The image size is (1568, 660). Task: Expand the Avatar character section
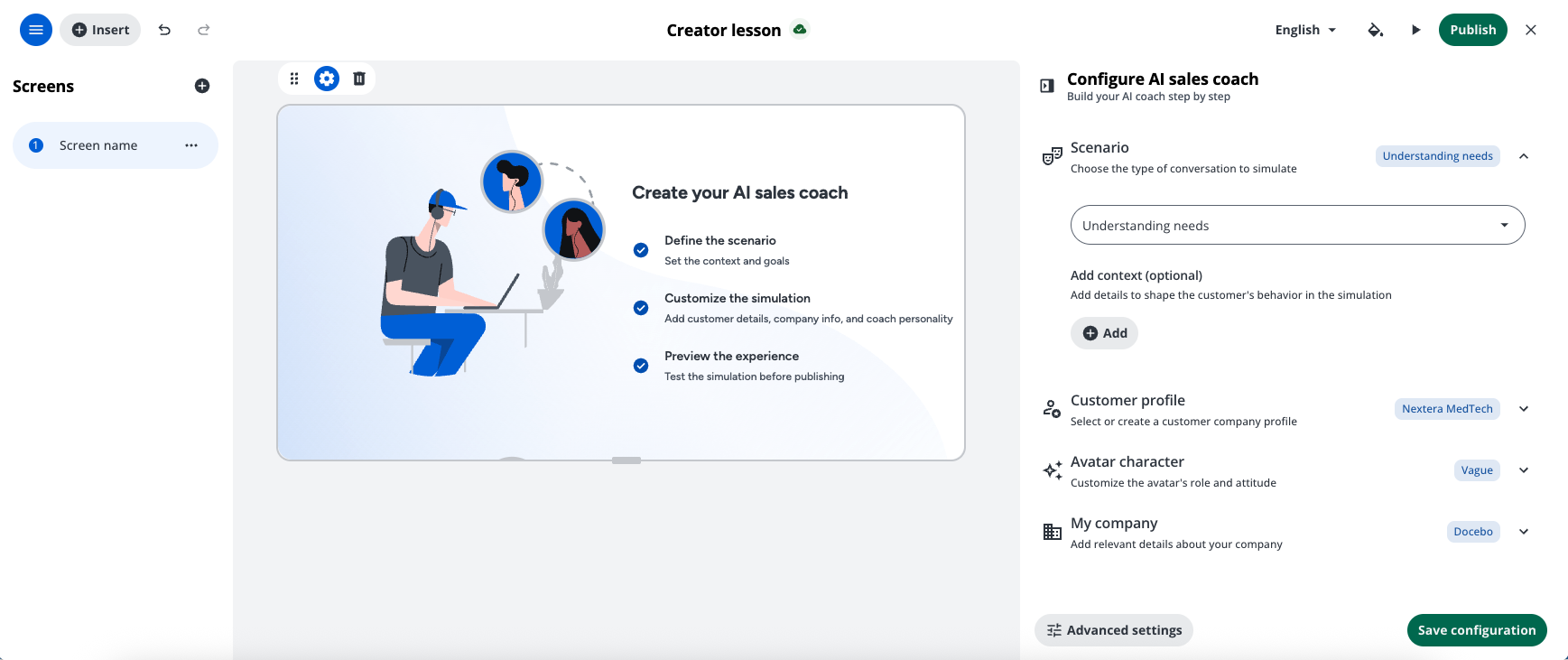point(1524,470)
